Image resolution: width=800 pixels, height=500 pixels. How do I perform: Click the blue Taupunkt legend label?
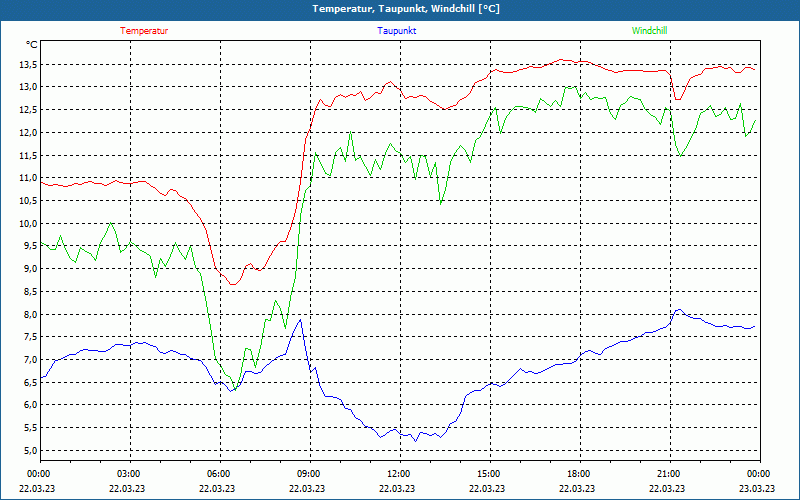pyautogui.click(x=396, y=31)
